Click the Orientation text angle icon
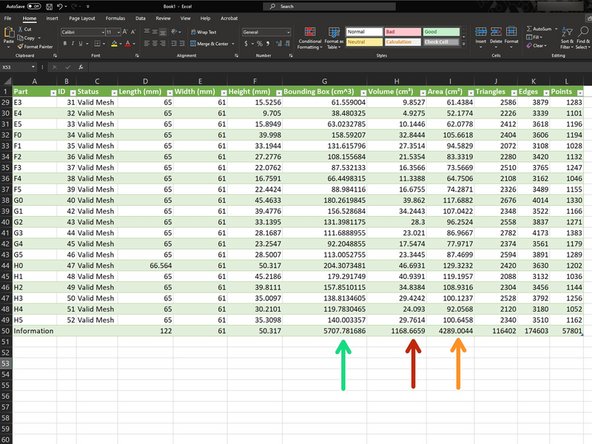The width and height of the screenshot is (592, 444). pyautogui.click(x=174, y=32)
